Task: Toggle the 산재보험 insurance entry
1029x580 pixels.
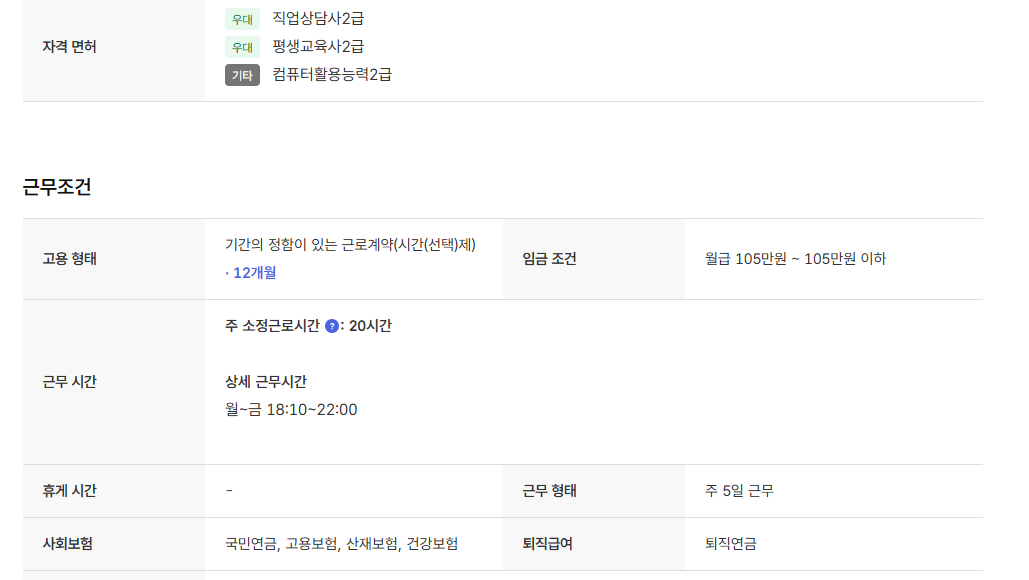Action: pos(370,544)
